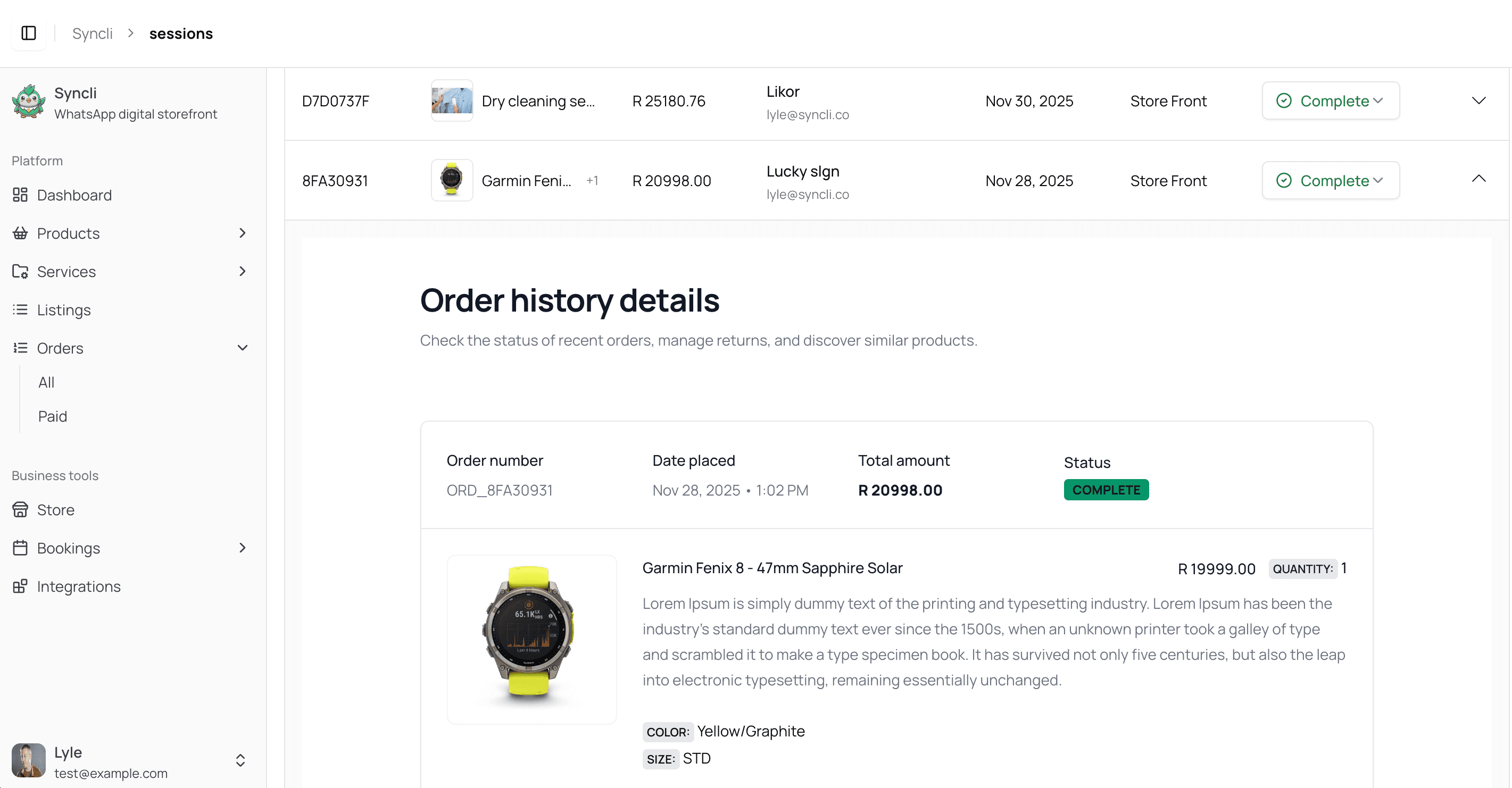Toggle the sidebar with the panel icon

pos(29,33)
